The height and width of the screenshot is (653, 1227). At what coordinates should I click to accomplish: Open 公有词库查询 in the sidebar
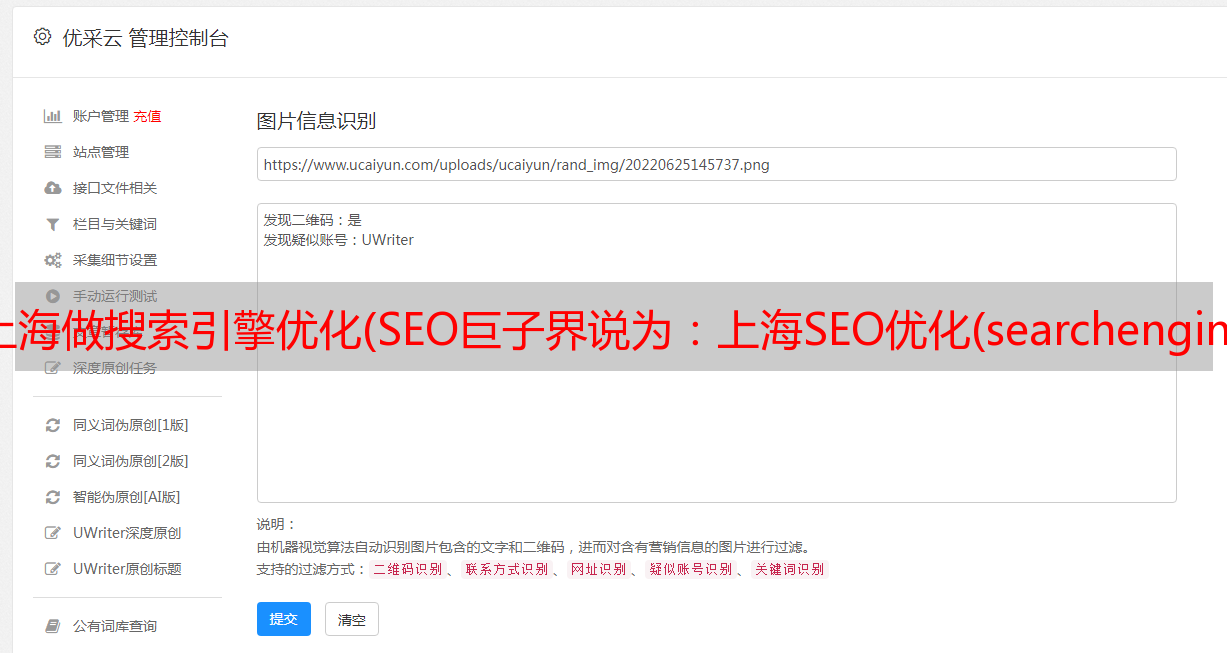click(x=115, y=626)
